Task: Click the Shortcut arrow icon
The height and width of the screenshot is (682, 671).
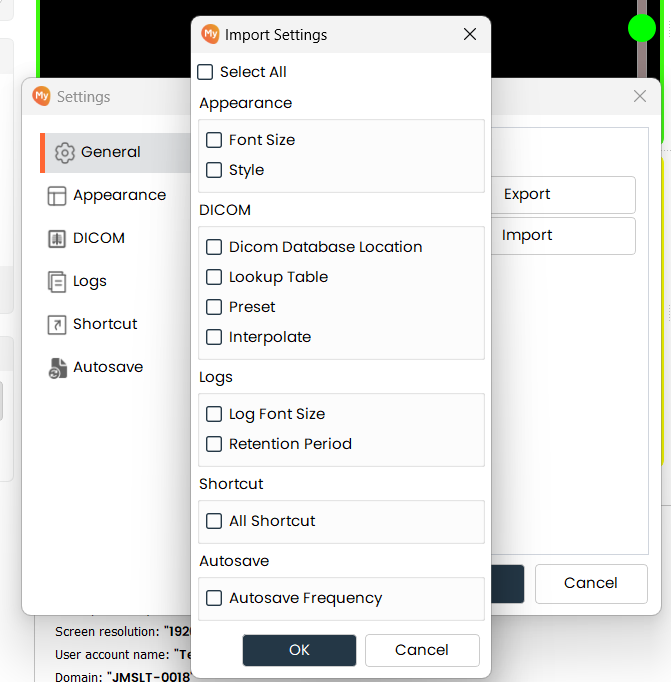Action: (x=57, y=325)
